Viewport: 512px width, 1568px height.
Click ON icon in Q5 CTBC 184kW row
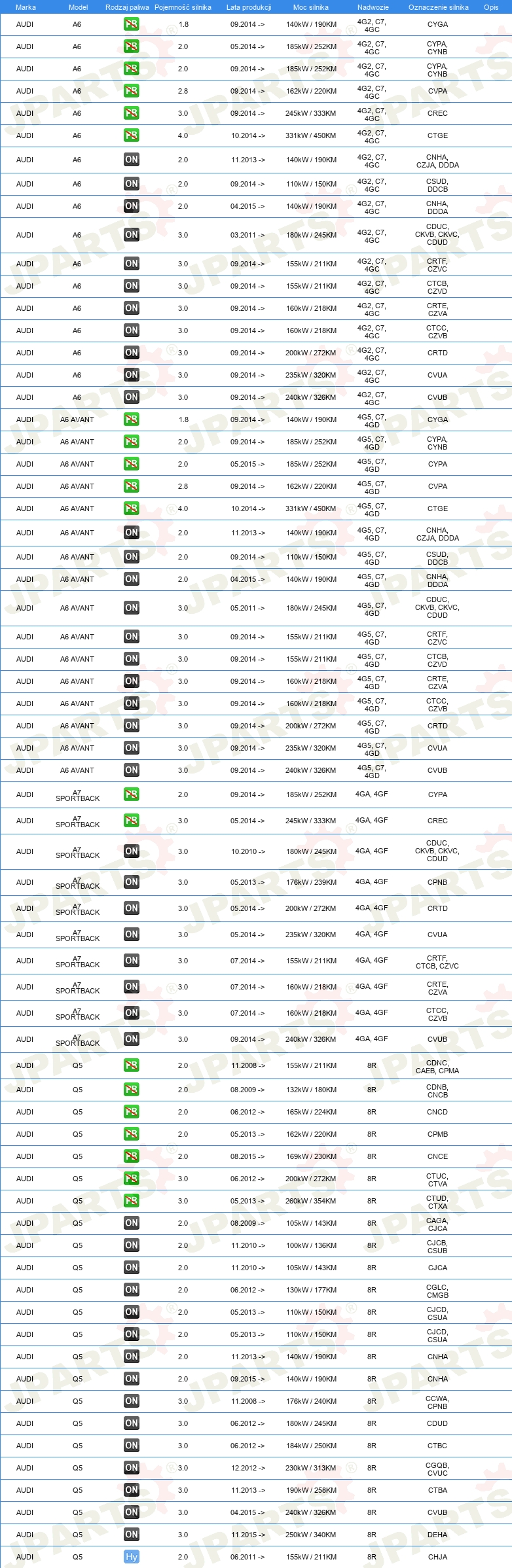pyautogui.click(x=132, y=1446)
